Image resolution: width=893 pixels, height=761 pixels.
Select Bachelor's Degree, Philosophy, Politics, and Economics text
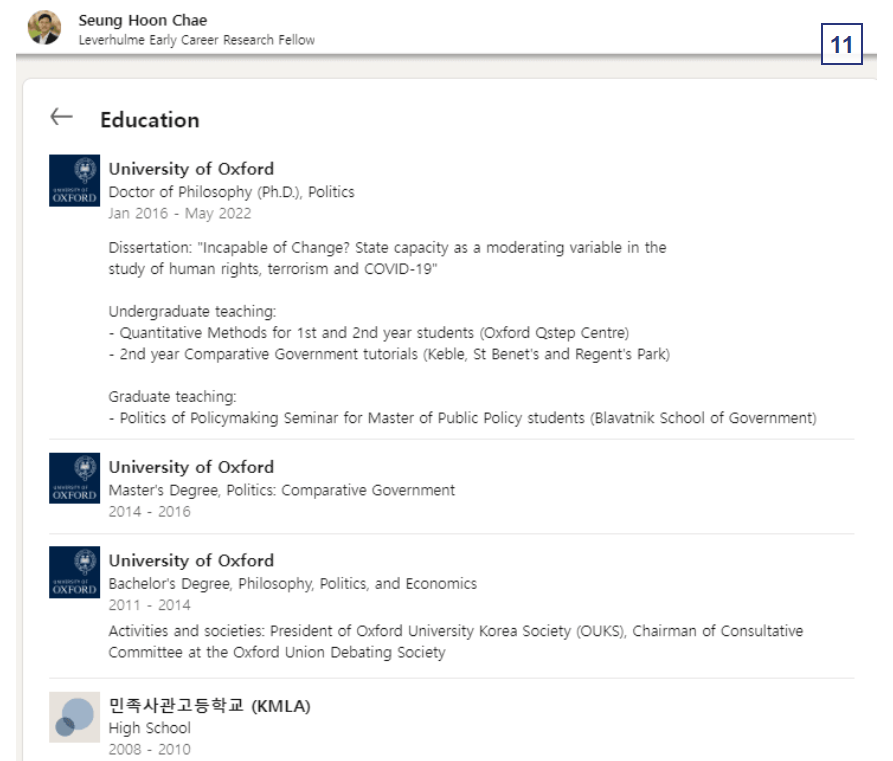click(x=293, y=584)
